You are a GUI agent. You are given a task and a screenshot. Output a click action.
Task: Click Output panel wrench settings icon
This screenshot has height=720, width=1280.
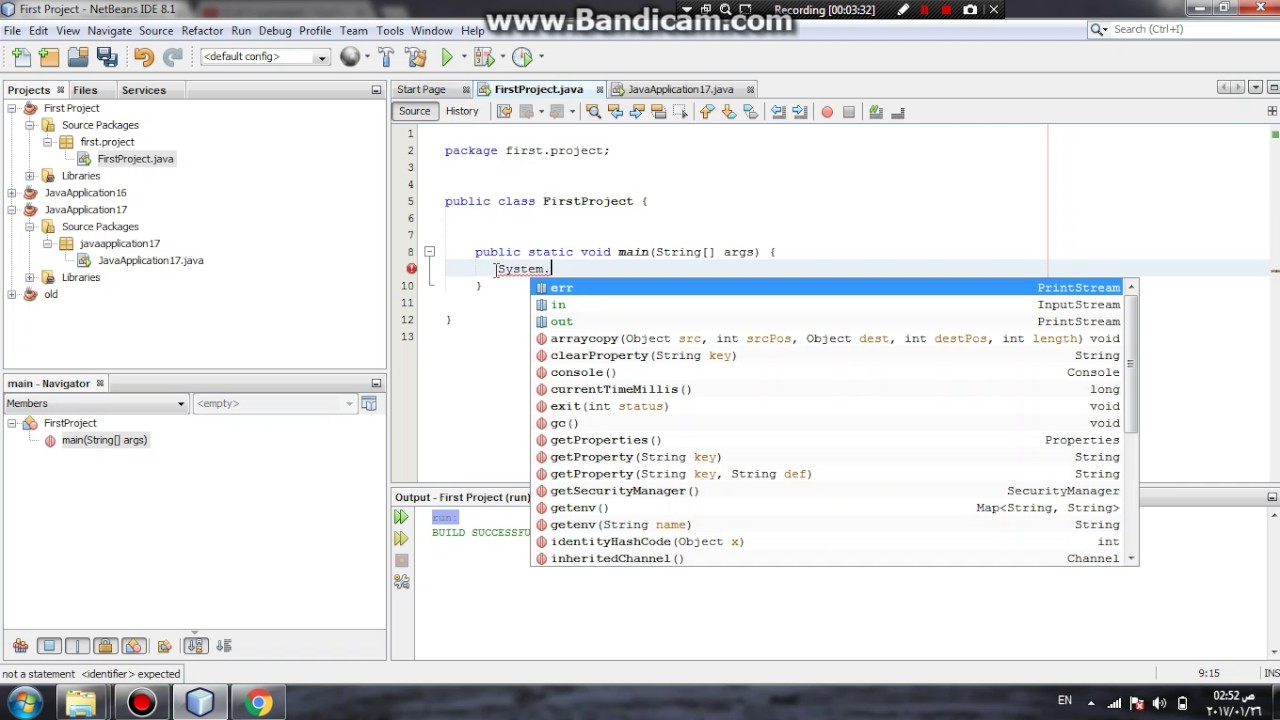(401, 581)
